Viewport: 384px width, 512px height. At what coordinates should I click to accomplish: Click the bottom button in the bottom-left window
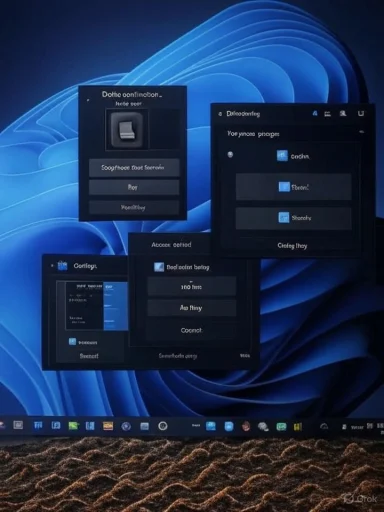click(89, 356)
